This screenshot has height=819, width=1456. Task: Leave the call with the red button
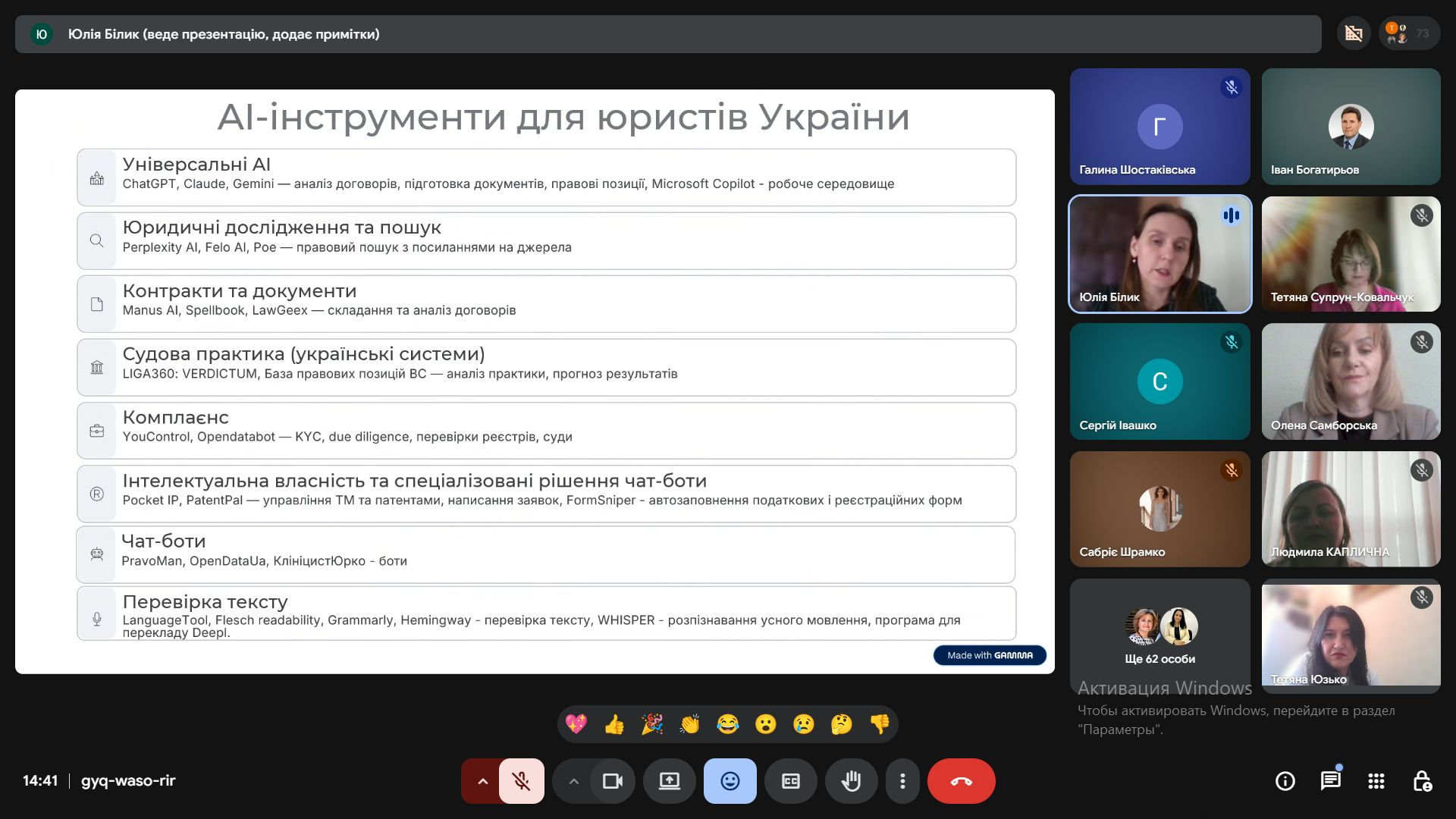962,781
